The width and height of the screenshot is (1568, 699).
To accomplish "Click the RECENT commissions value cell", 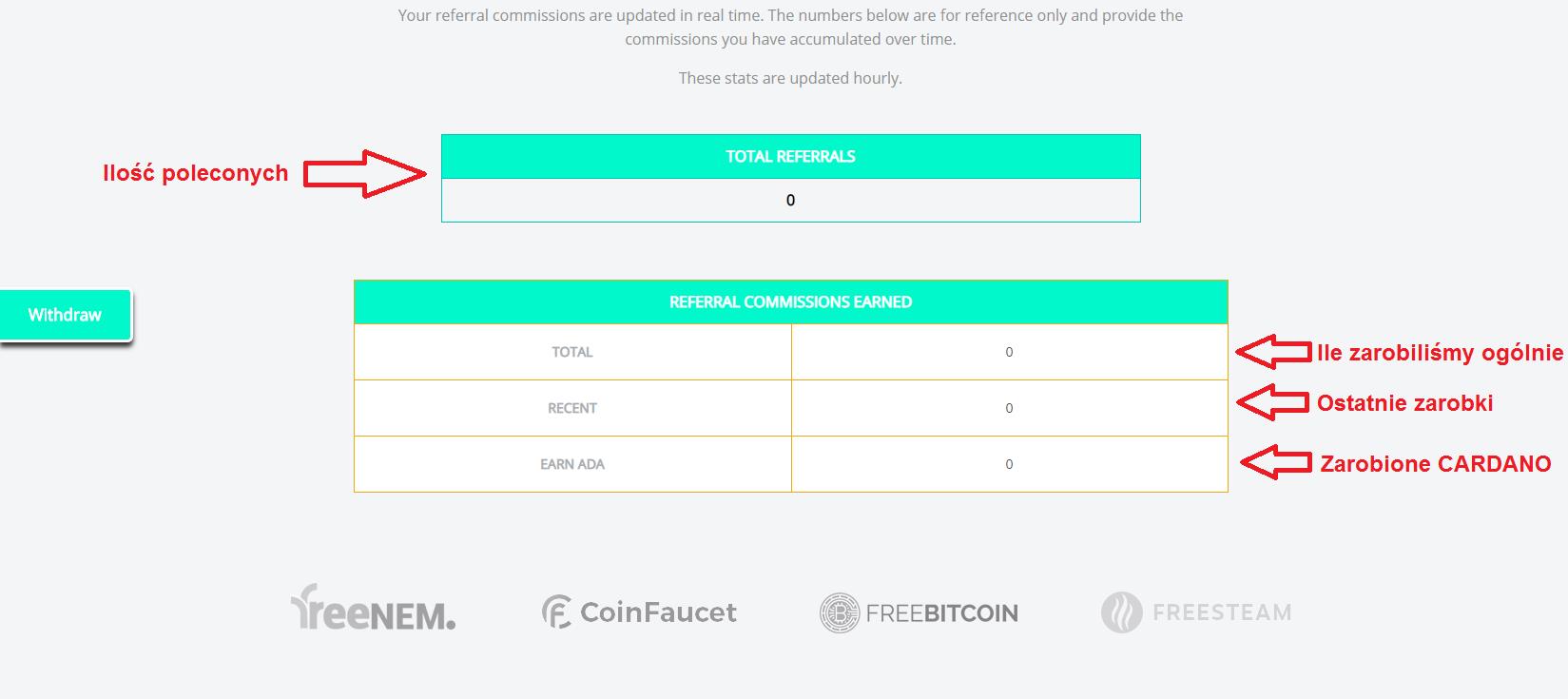I will [1009, 408].
